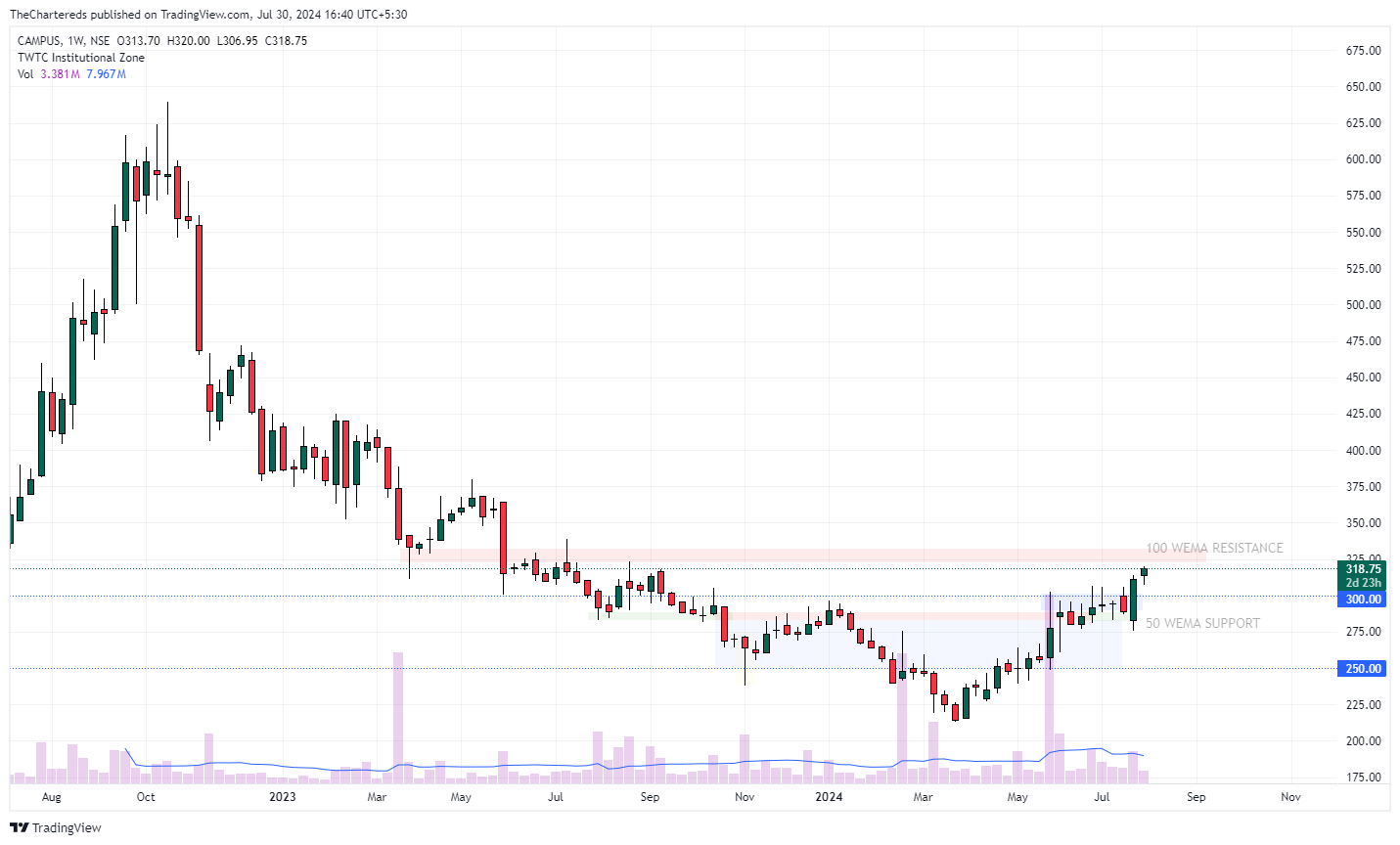Click the Nov label at the far right of axis
The image size is (1400, 845).
coord(1290,797)
